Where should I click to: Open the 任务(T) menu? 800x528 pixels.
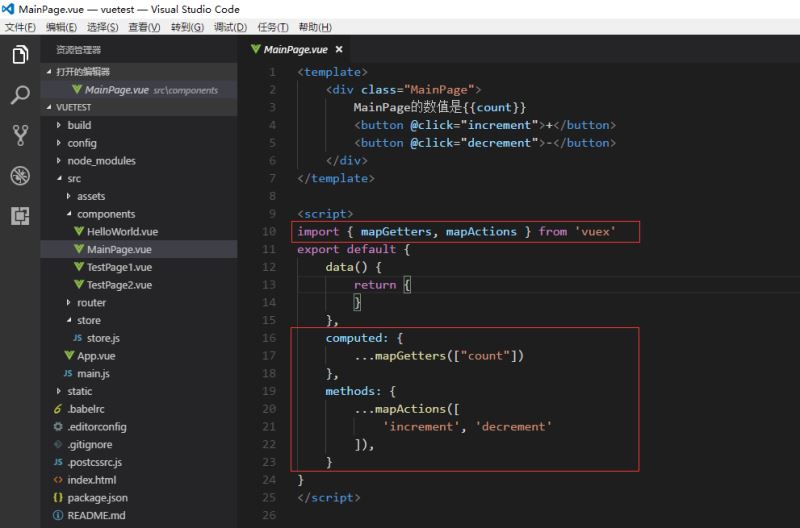pos(273,27)
